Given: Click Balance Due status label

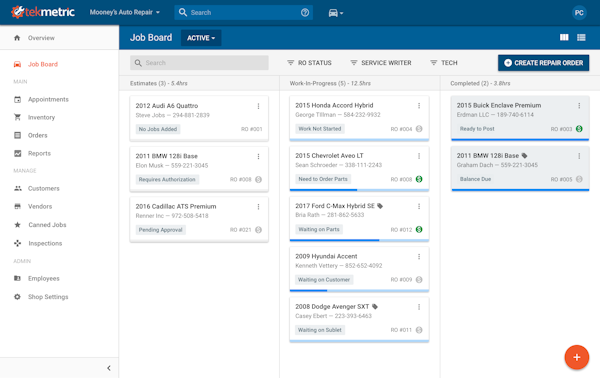Looking at the screenshot, I should click(x=475, y=179).
